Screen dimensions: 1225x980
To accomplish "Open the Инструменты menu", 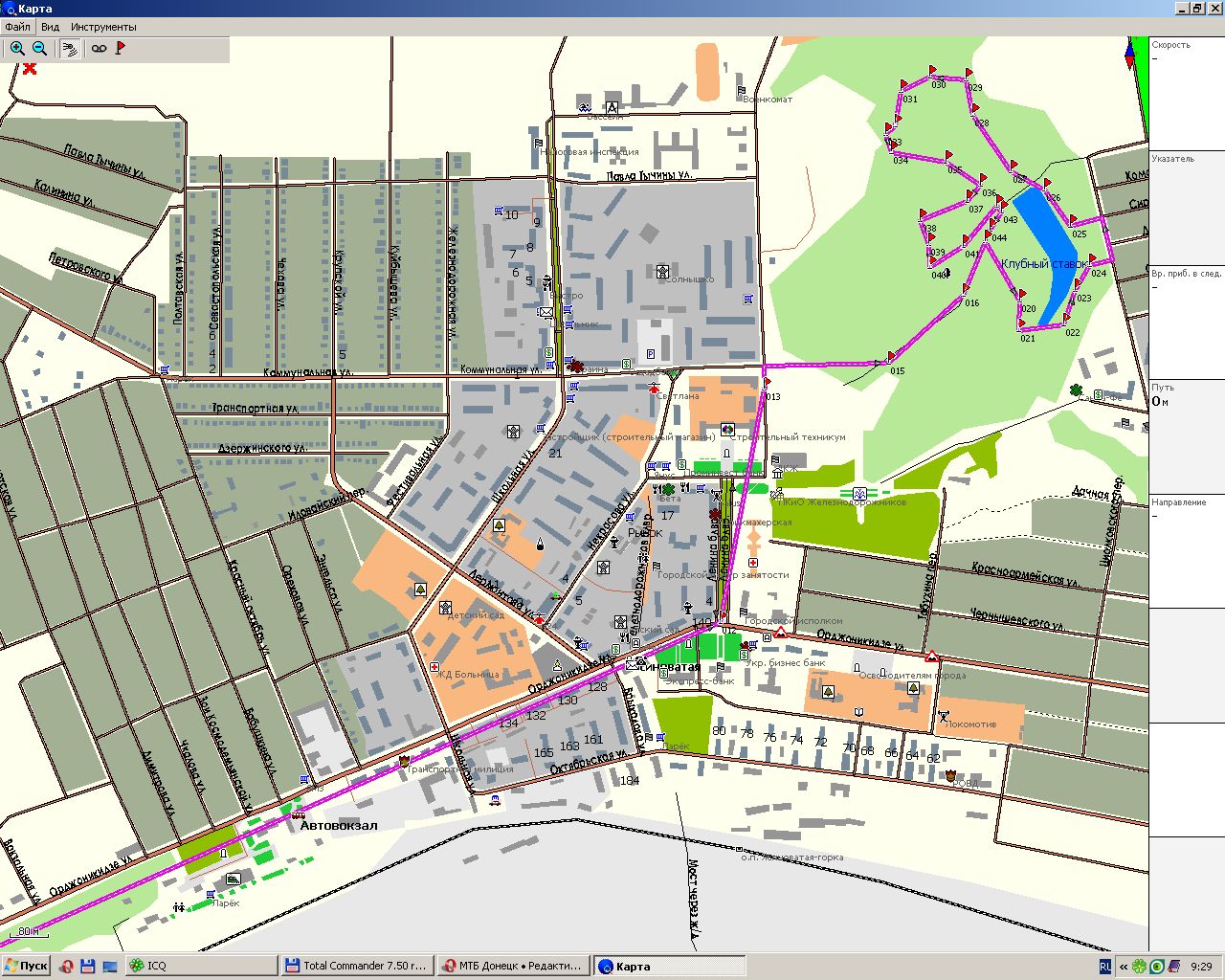I will (x=103, y=27).
